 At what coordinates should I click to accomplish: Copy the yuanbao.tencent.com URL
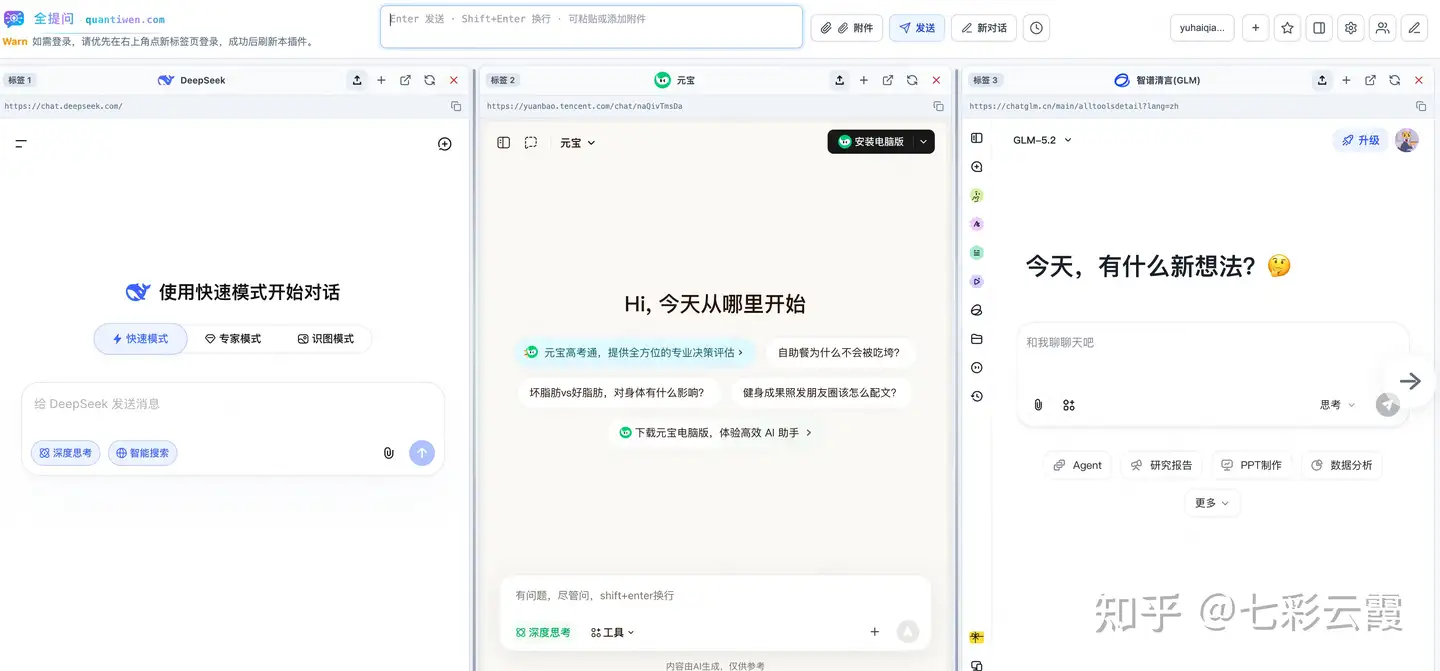point(938,106)
